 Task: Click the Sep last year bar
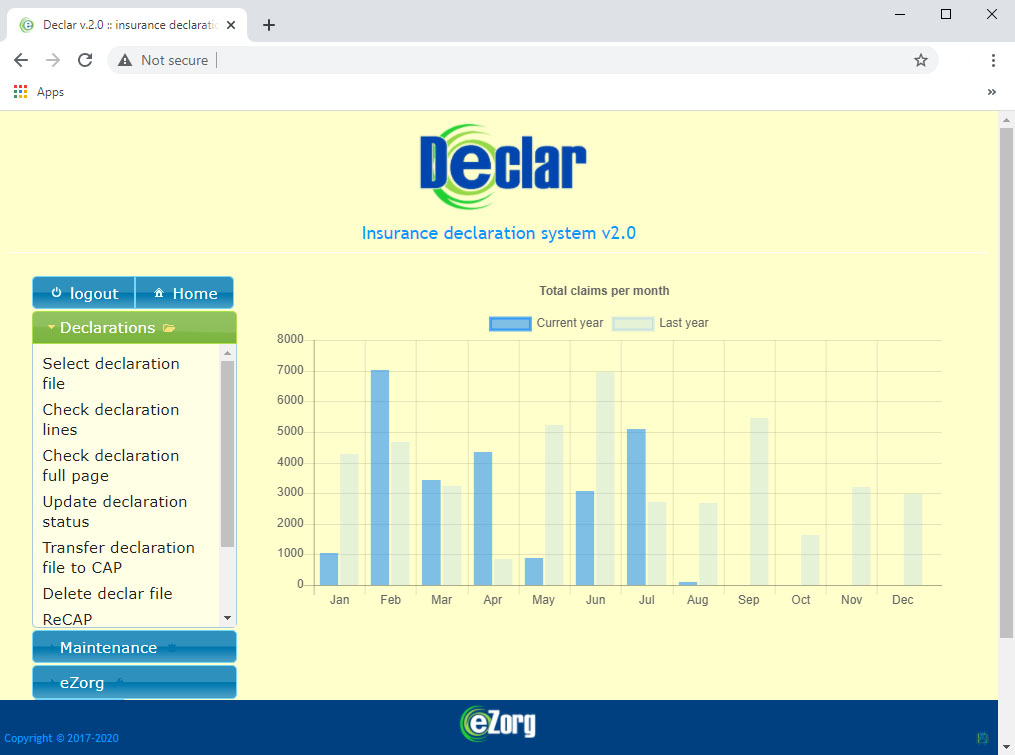(759, 502)
